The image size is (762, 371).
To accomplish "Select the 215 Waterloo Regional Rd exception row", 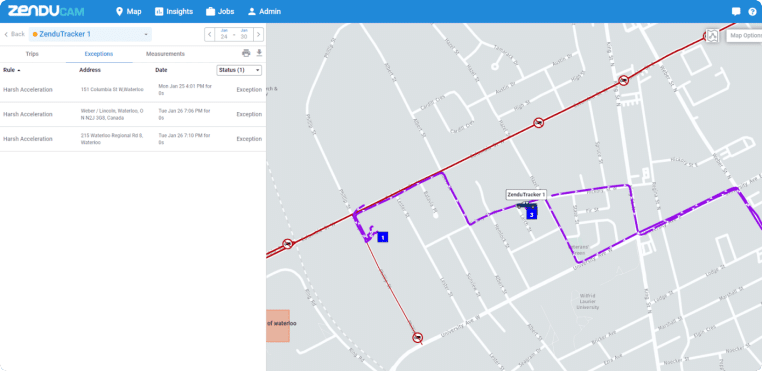I will [133, 139].
